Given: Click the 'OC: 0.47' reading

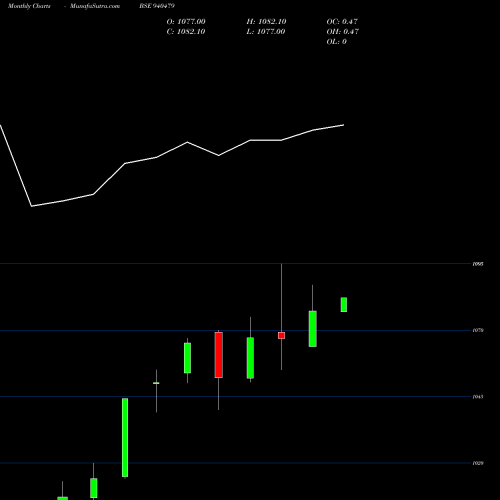Looking at the screenshot, I should click(342, 22).
